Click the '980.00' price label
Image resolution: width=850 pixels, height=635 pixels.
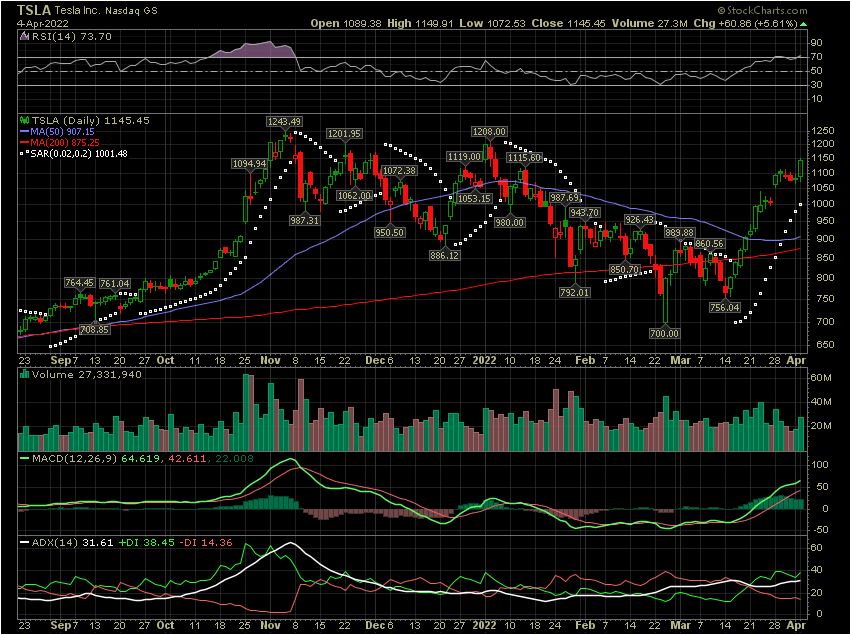tap(510, 222)
